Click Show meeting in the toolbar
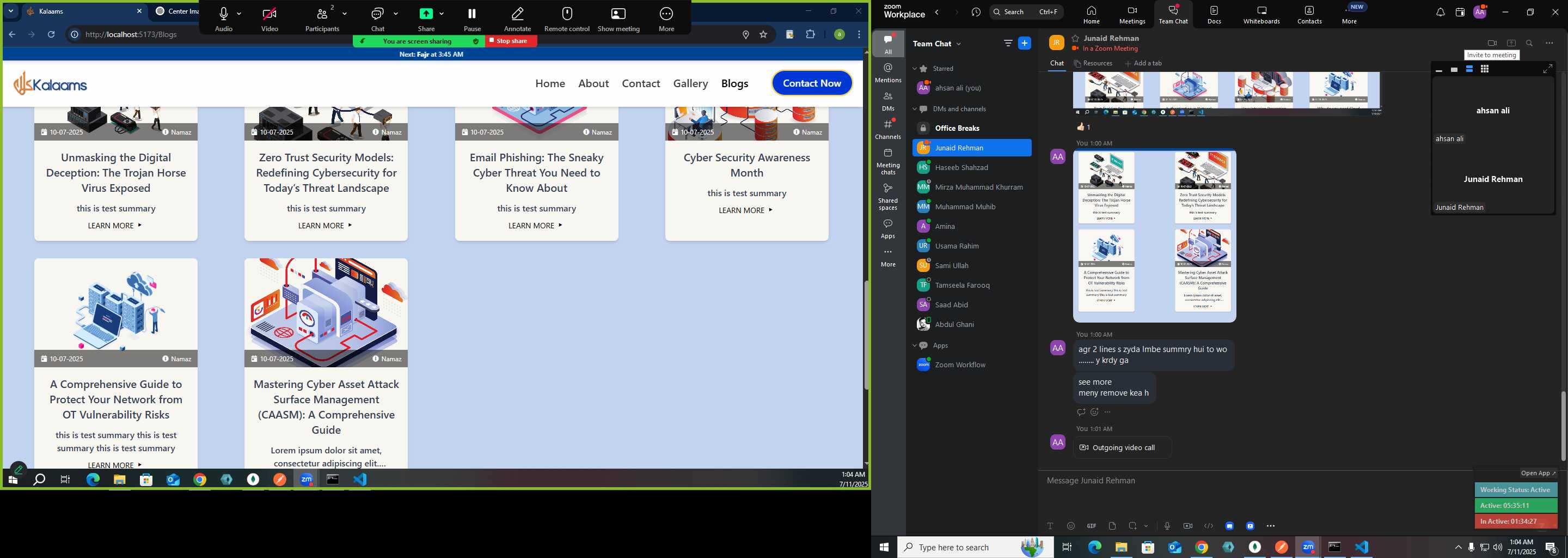This screenshot has width=1568, height=558. tap(618, 19)
